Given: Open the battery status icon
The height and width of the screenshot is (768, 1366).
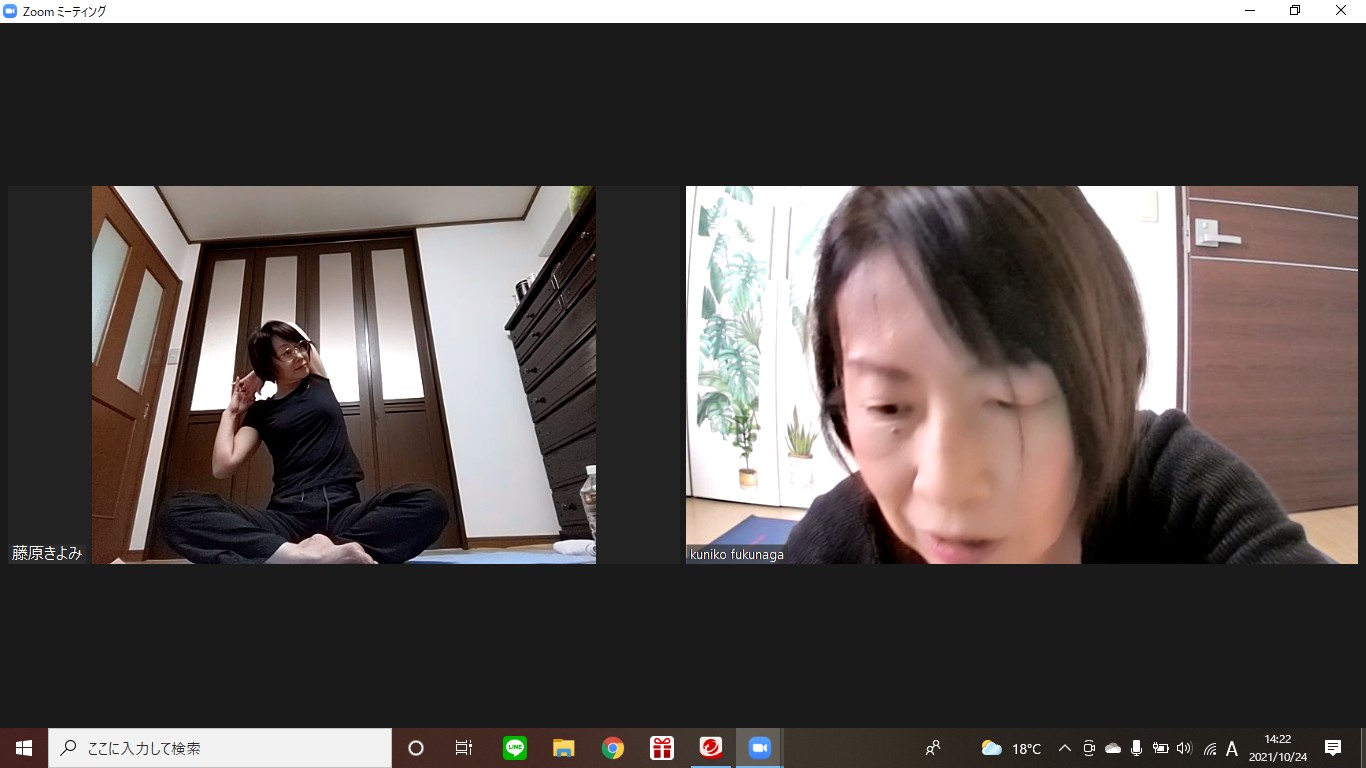Looking at the screenshot, I should 1161,748.
